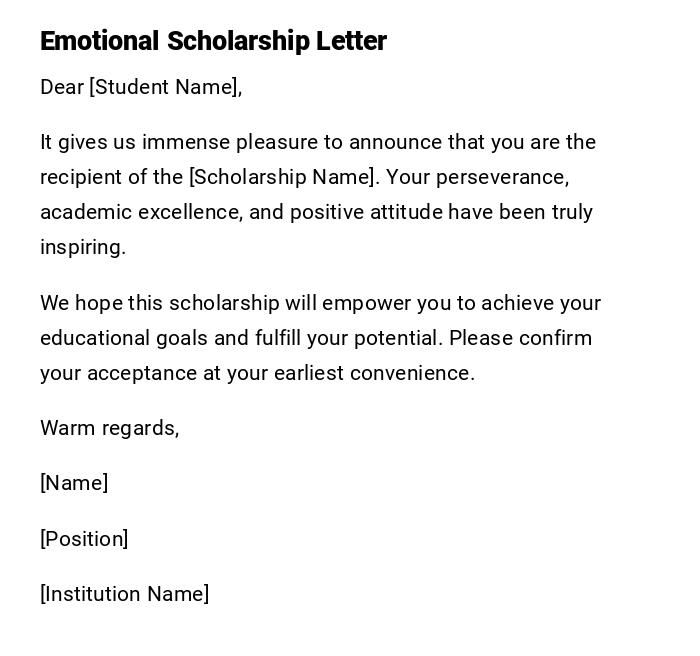Click the standalone [Name] signature placeholder
Viewport: 700px width, 656px height.
[74, 483]
